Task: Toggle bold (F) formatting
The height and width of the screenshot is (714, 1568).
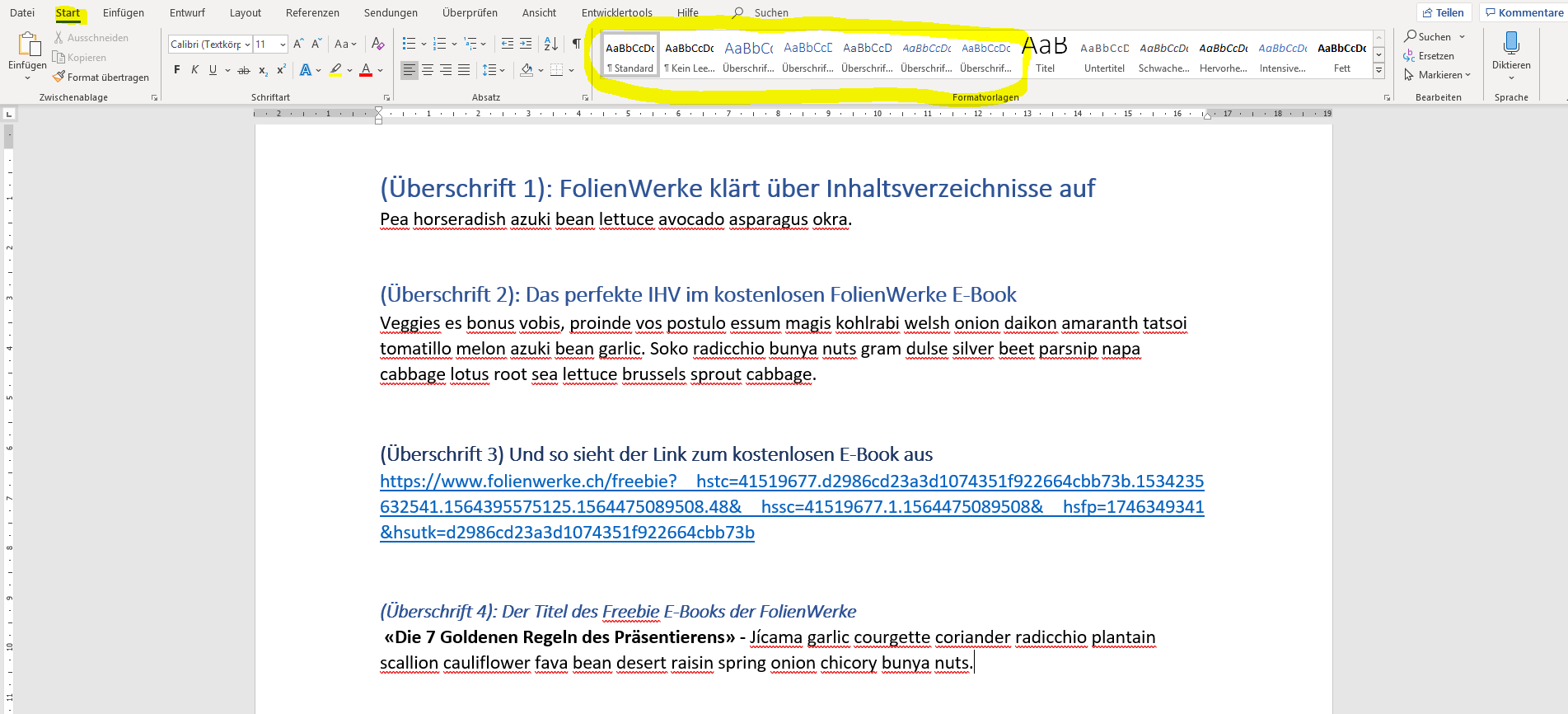Action: 176,70
